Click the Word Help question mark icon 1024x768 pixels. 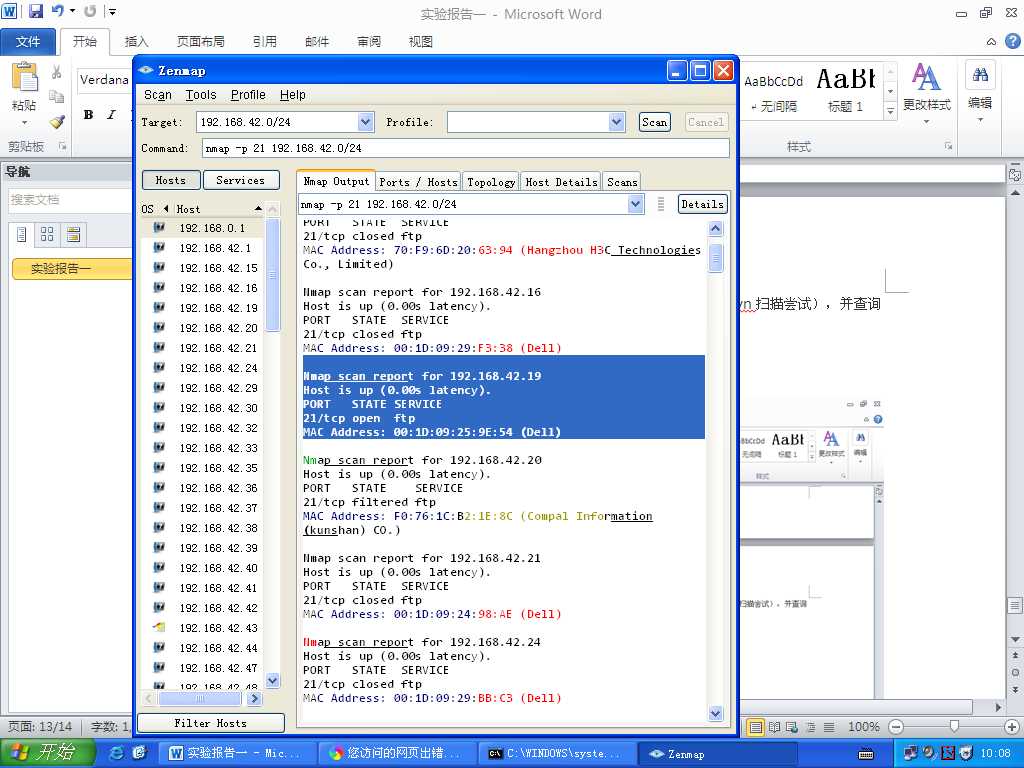[x=1012, y=41]
